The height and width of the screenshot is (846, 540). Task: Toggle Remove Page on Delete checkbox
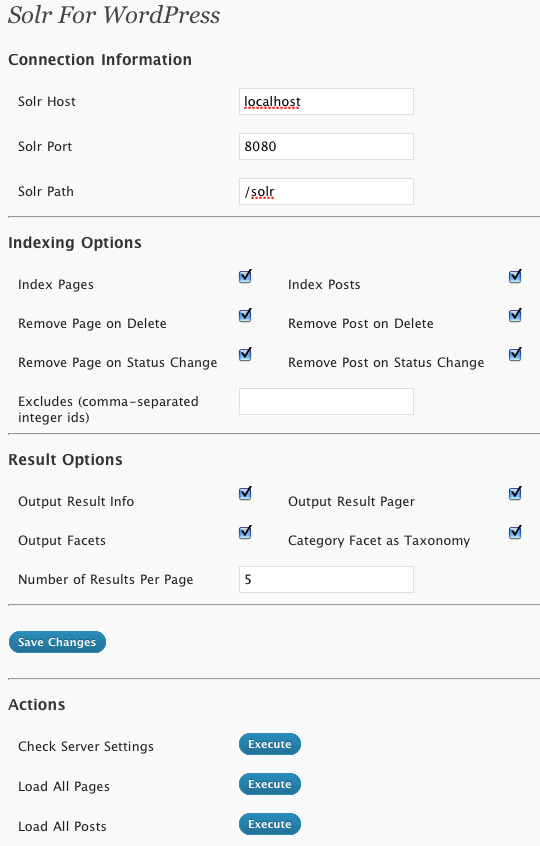click(245, 315)
